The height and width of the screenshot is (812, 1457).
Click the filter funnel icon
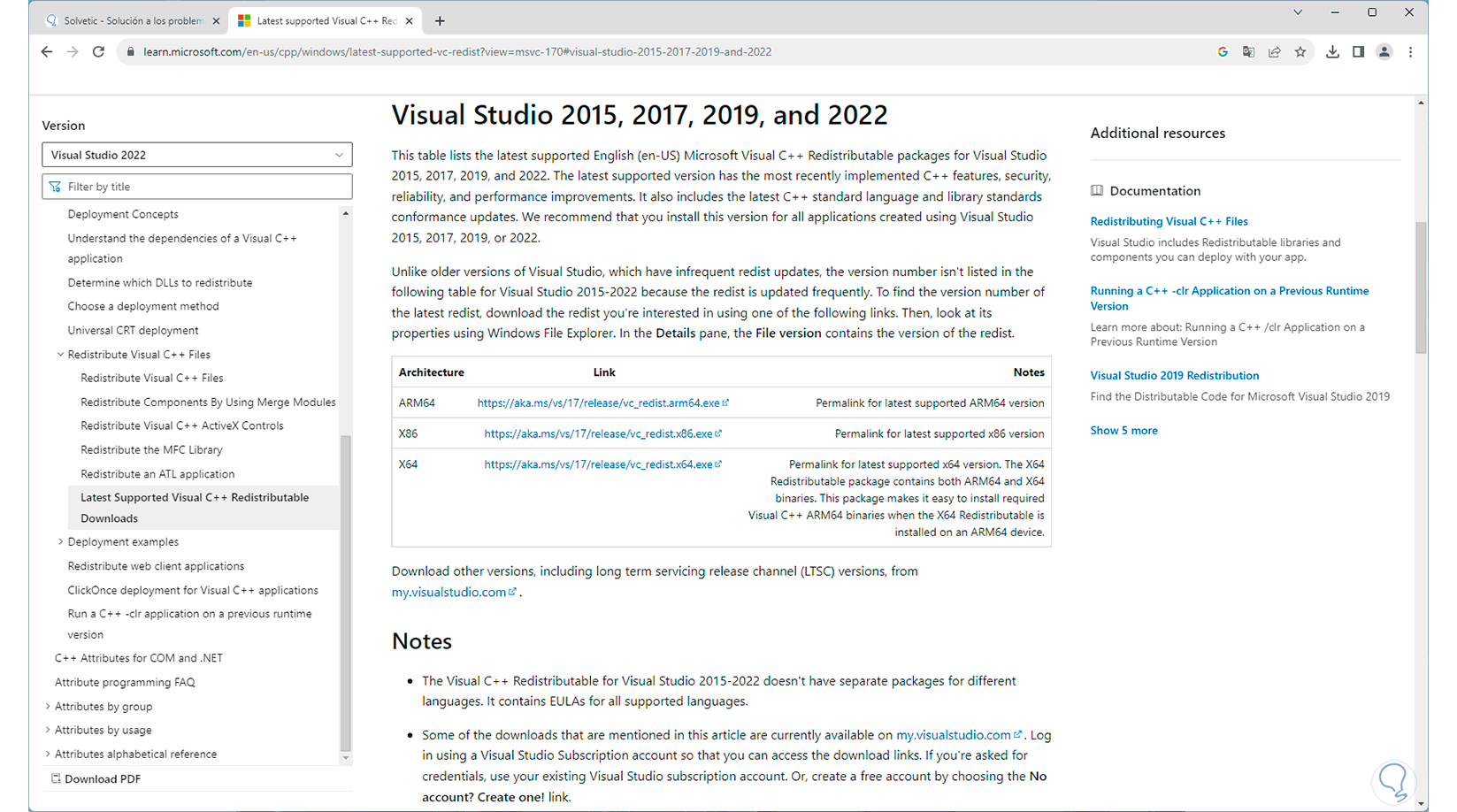click(56, 187)
